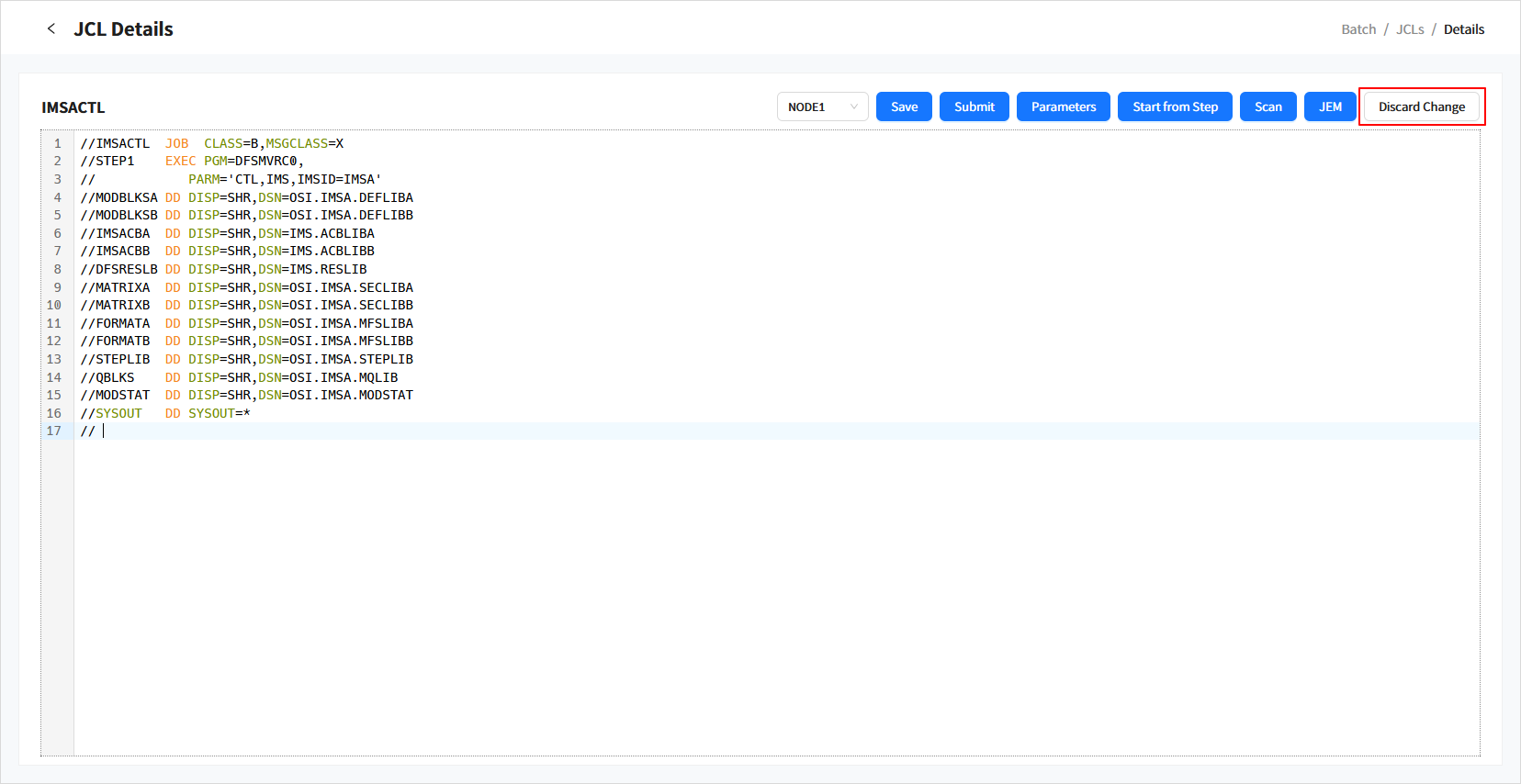Screen dimensions: 1521x784
Task: Click the PARM='CTL,IMS,IMSID=IMSA' line
Action: point(285,180)
